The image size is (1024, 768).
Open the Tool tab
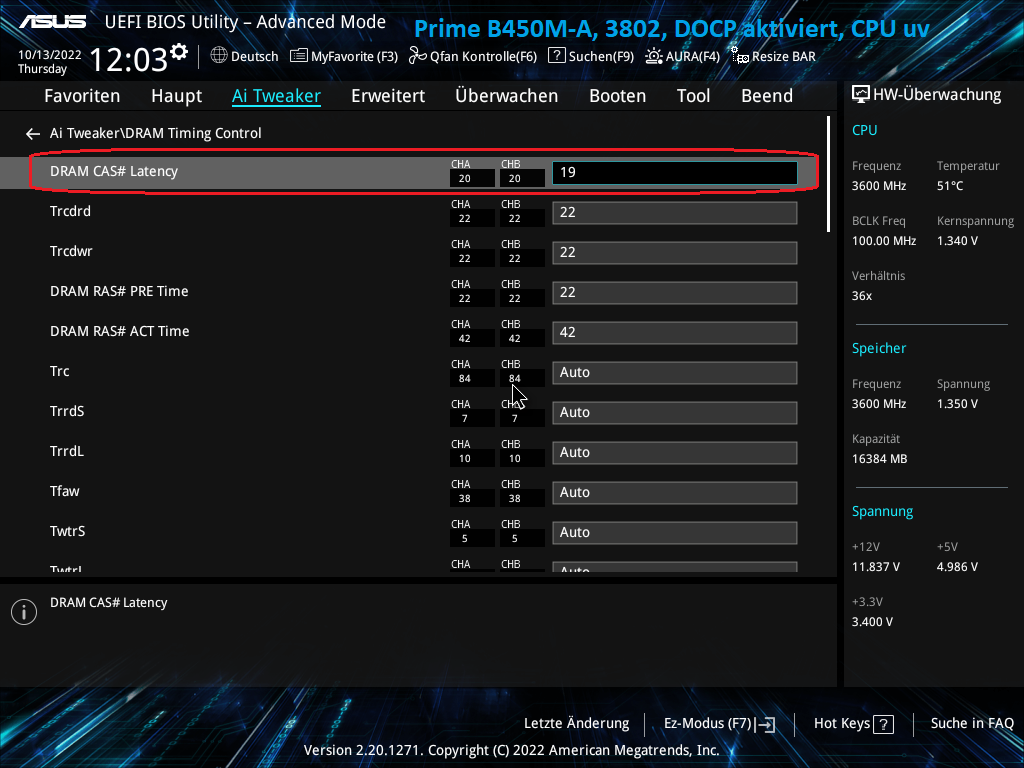point(694,96)
